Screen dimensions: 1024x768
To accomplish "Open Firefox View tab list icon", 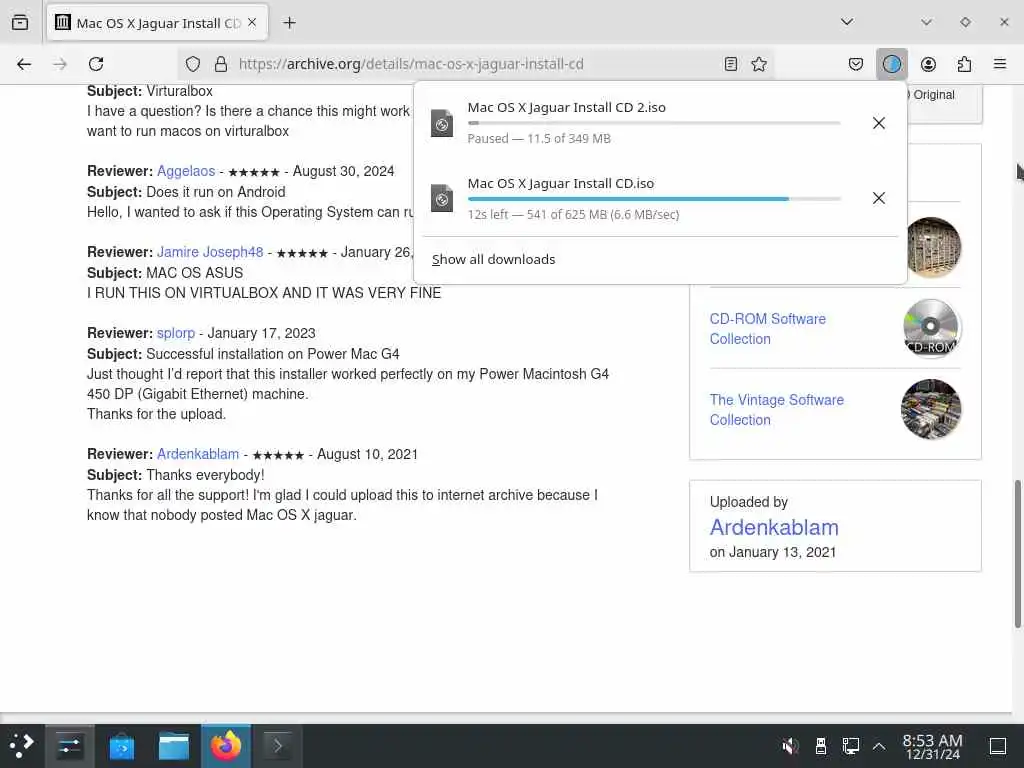I will [x=20, y=23].
